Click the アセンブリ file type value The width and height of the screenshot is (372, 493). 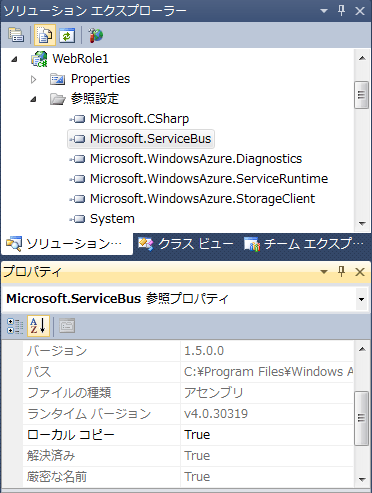[x=213, y=393]
